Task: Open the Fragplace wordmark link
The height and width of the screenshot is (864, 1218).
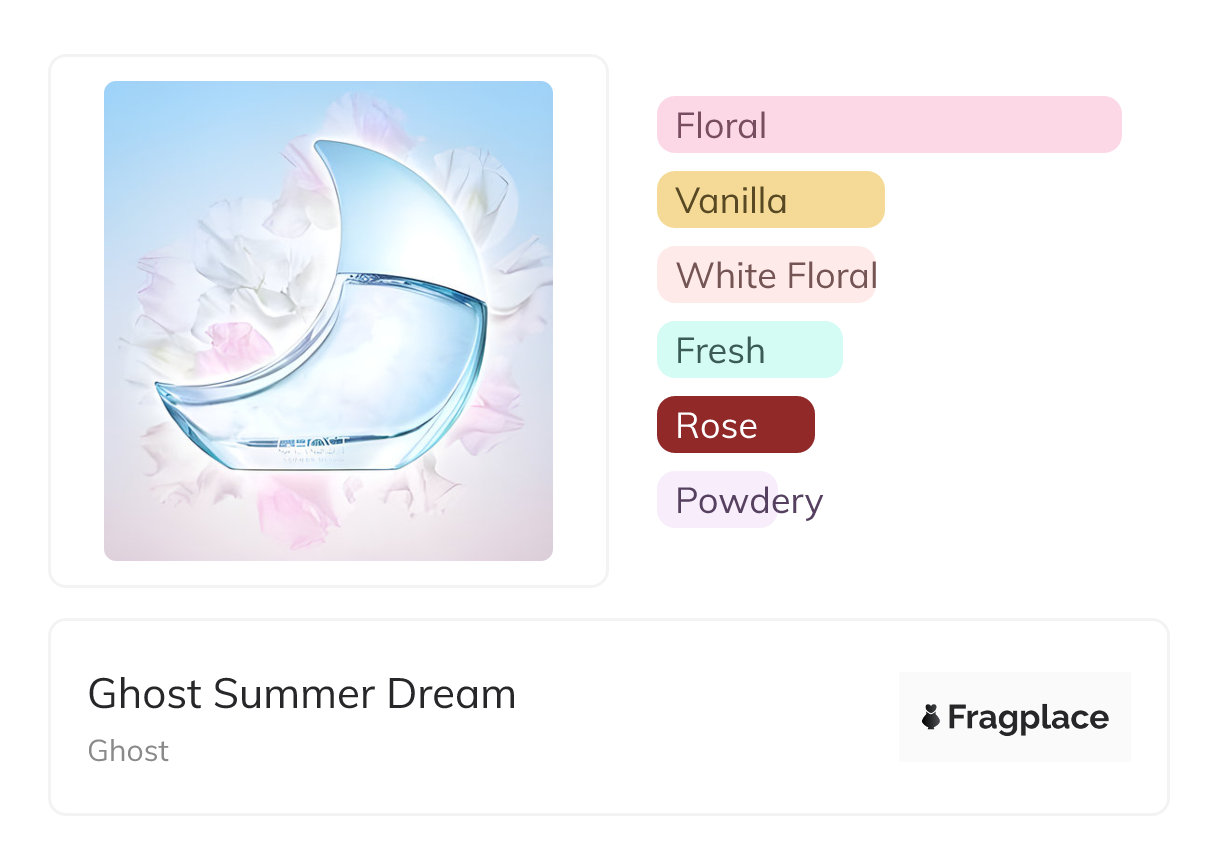Action: 1027,717
